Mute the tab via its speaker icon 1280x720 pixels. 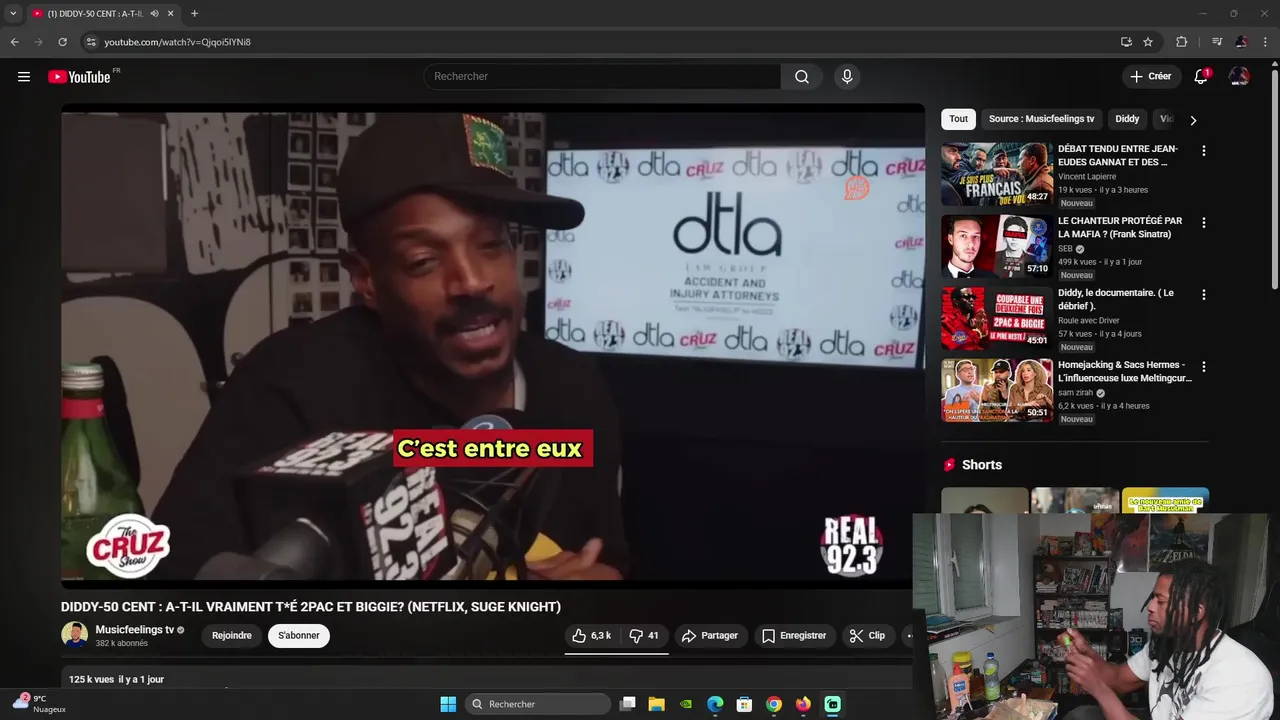click(154, 14)
